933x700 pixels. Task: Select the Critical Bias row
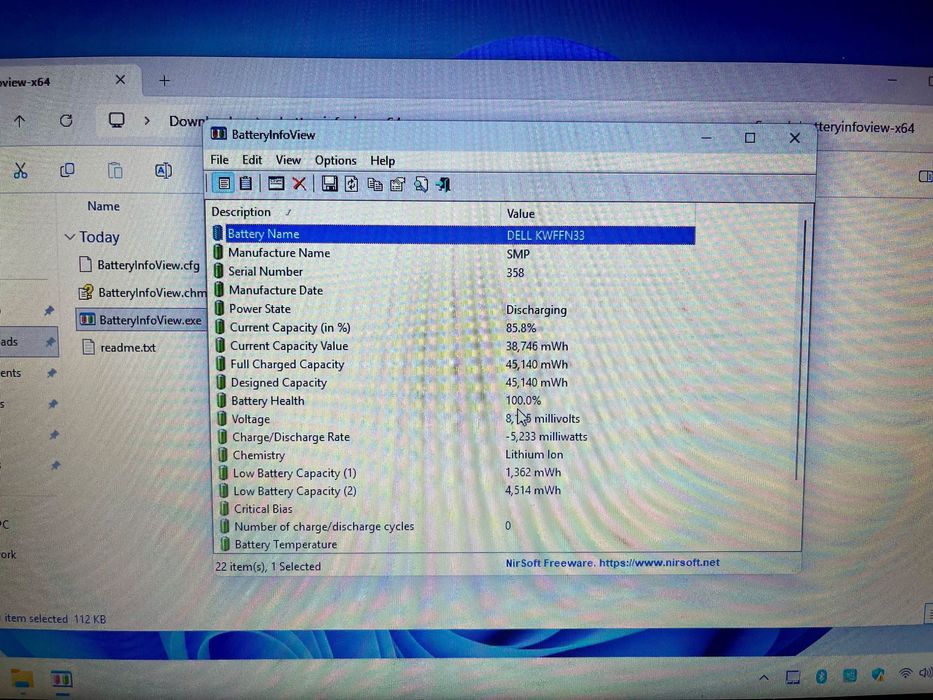pyautogui.click(x=453, y=509)
